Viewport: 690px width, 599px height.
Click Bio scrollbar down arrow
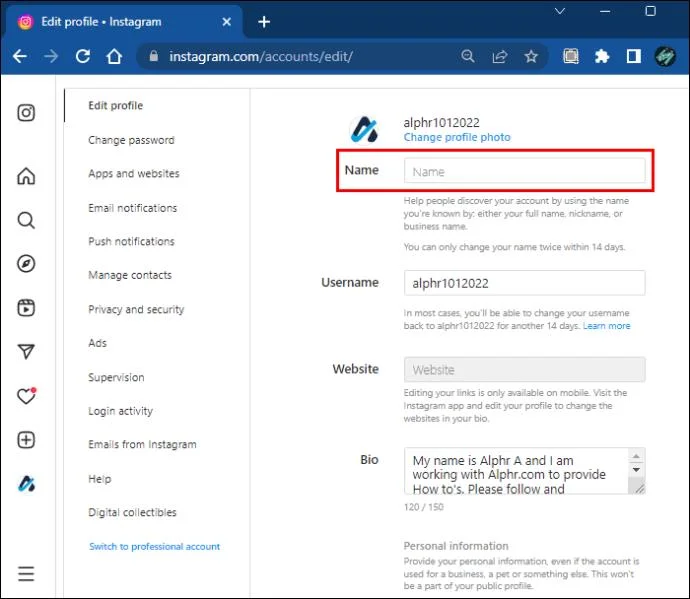tap(636, 470)
